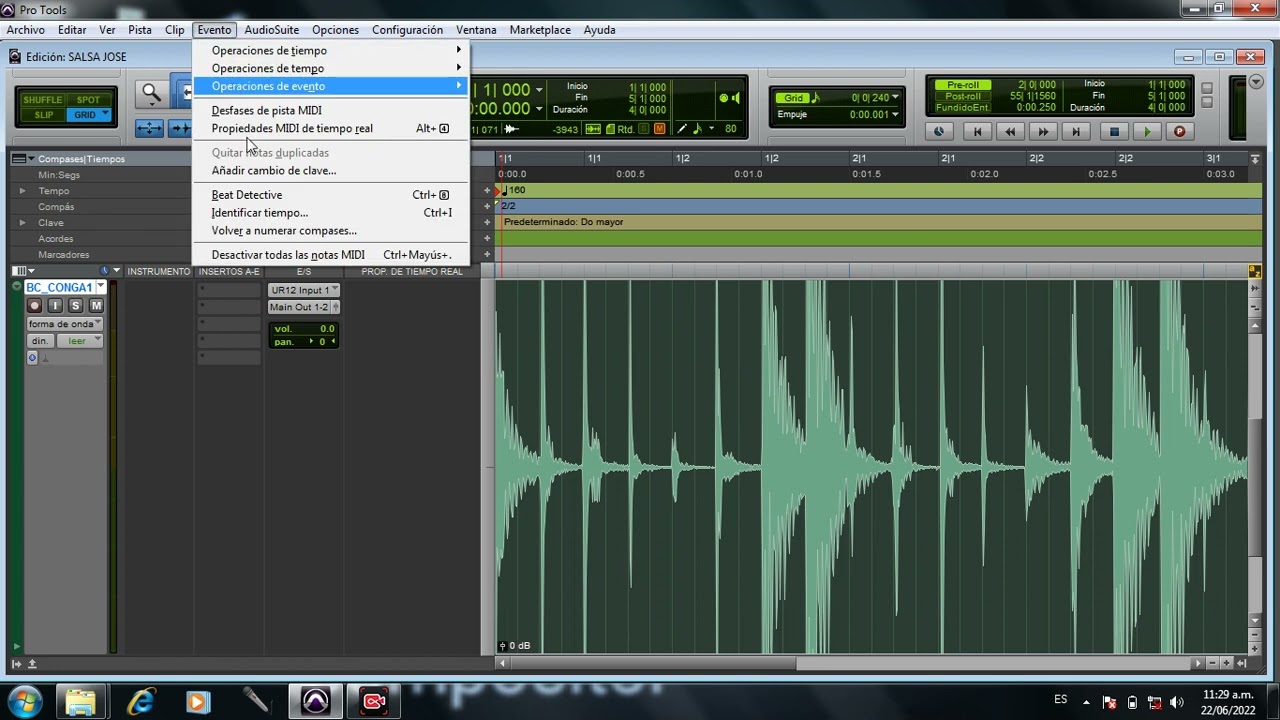Click Return to Zero transport button
The height and width of the screenshot is (720, 1280).
click(977, 131)
